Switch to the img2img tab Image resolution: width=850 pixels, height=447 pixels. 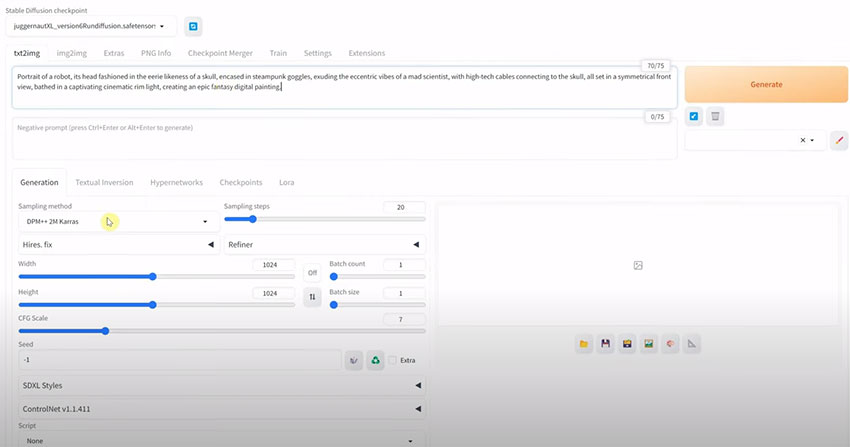72,53
